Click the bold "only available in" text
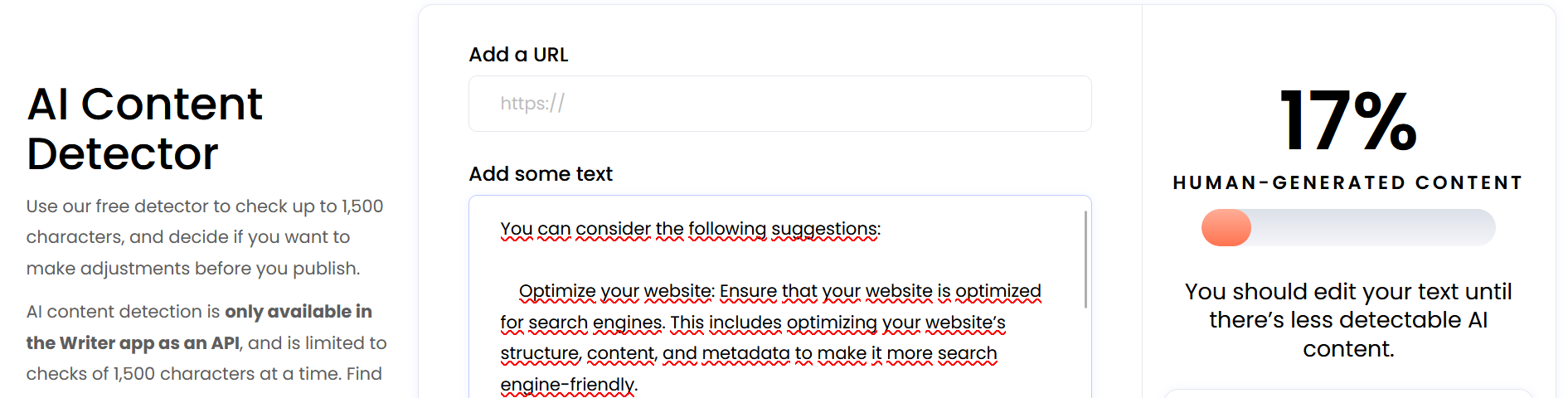The width and height of the screenshot is (1568, 398). (x=299, y=312)
